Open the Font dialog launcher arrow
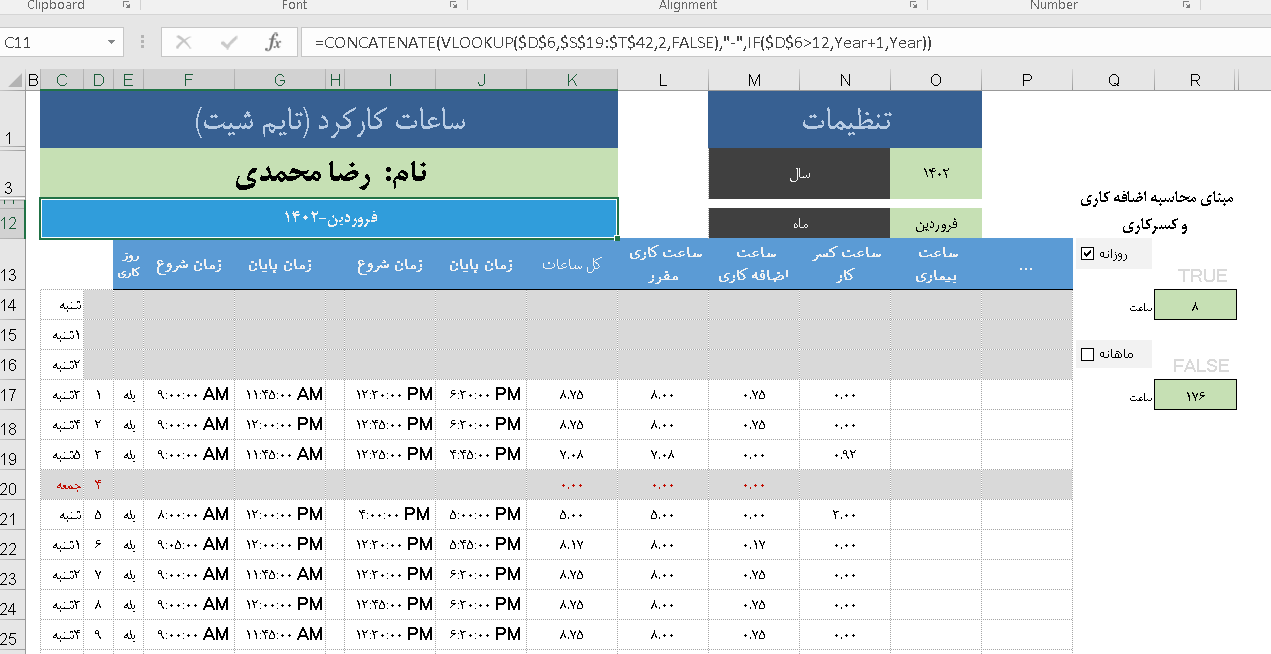Viewport: 1271px width, 654px height. [455, 5]
